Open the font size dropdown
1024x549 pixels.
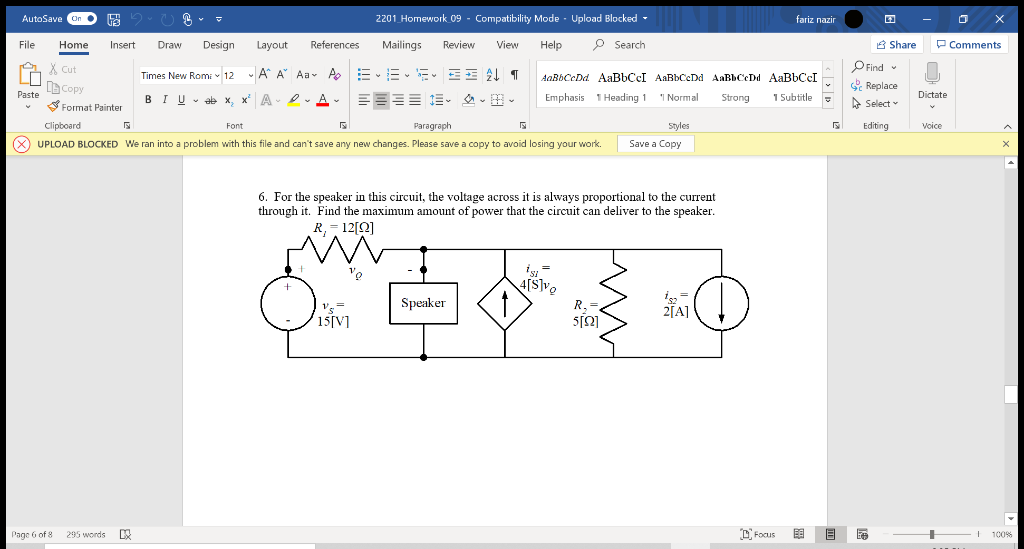[x=251, y=76]
